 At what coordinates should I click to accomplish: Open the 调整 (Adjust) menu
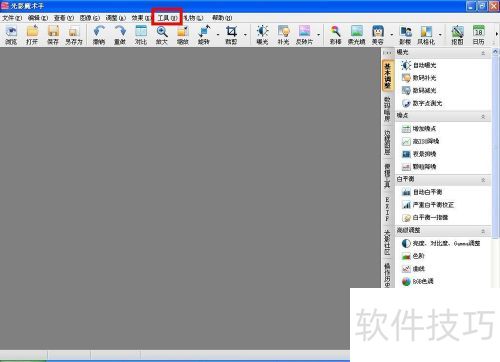click(116, 18)
